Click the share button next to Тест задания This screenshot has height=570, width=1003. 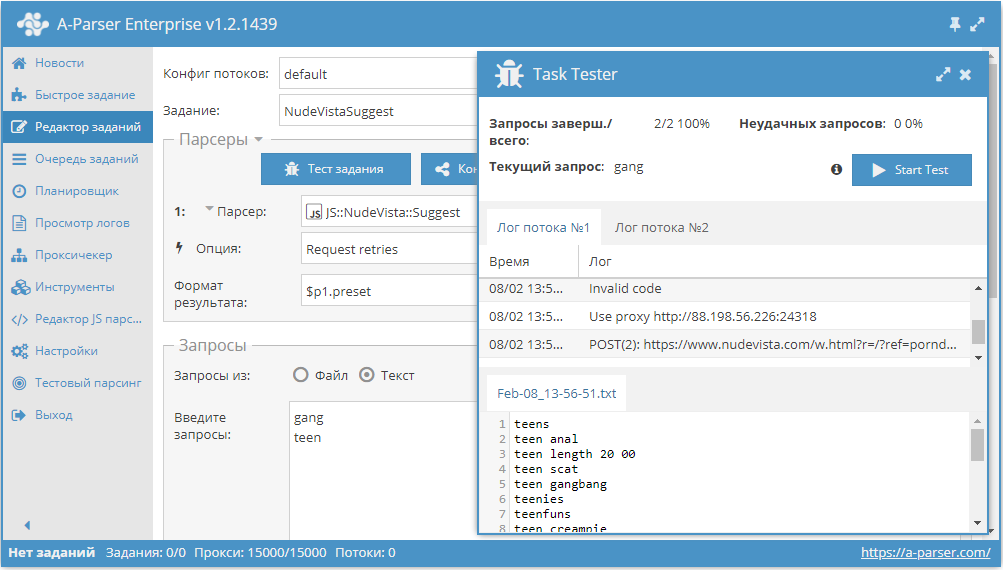click(x=450, y=169)
